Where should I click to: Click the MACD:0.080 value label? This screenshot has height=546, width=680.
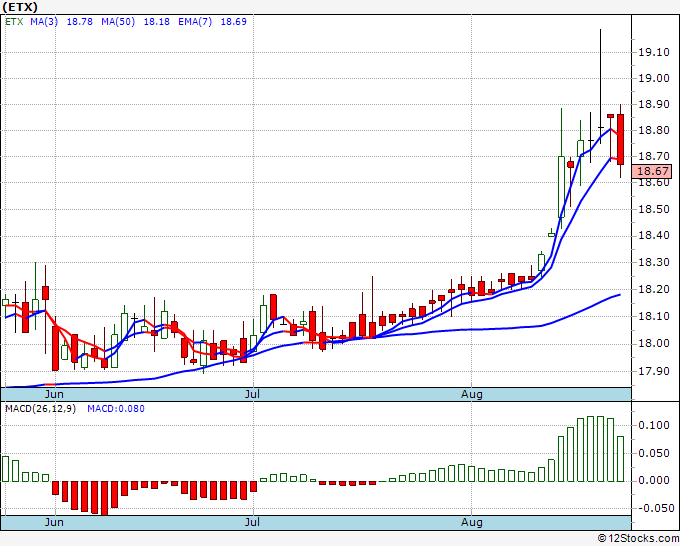116,409
